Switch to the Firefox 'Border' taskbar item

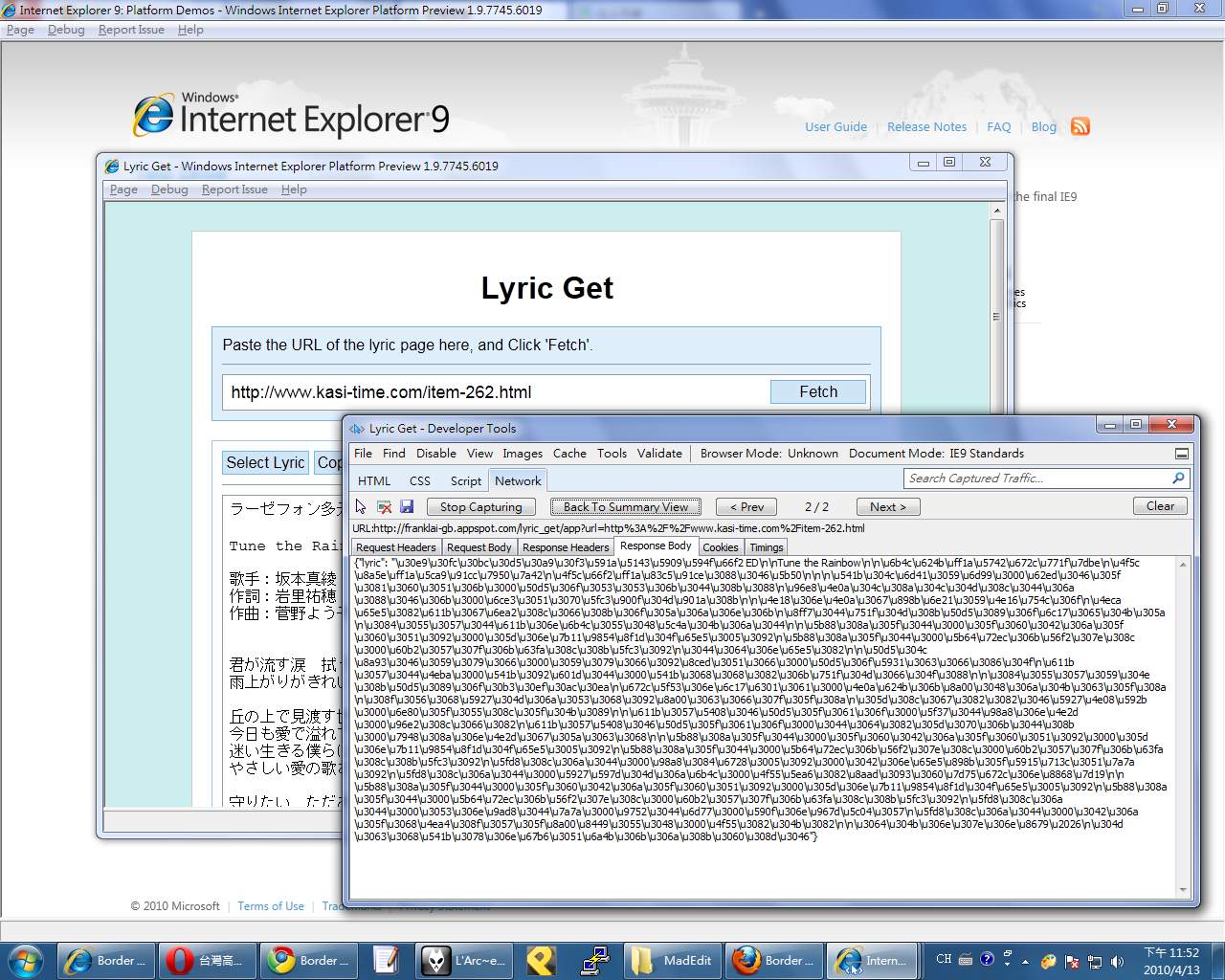pos(772,960)
